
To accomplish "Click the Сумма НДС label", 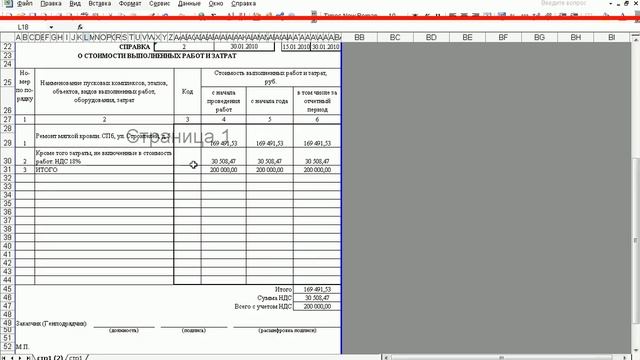I will 274,298.
